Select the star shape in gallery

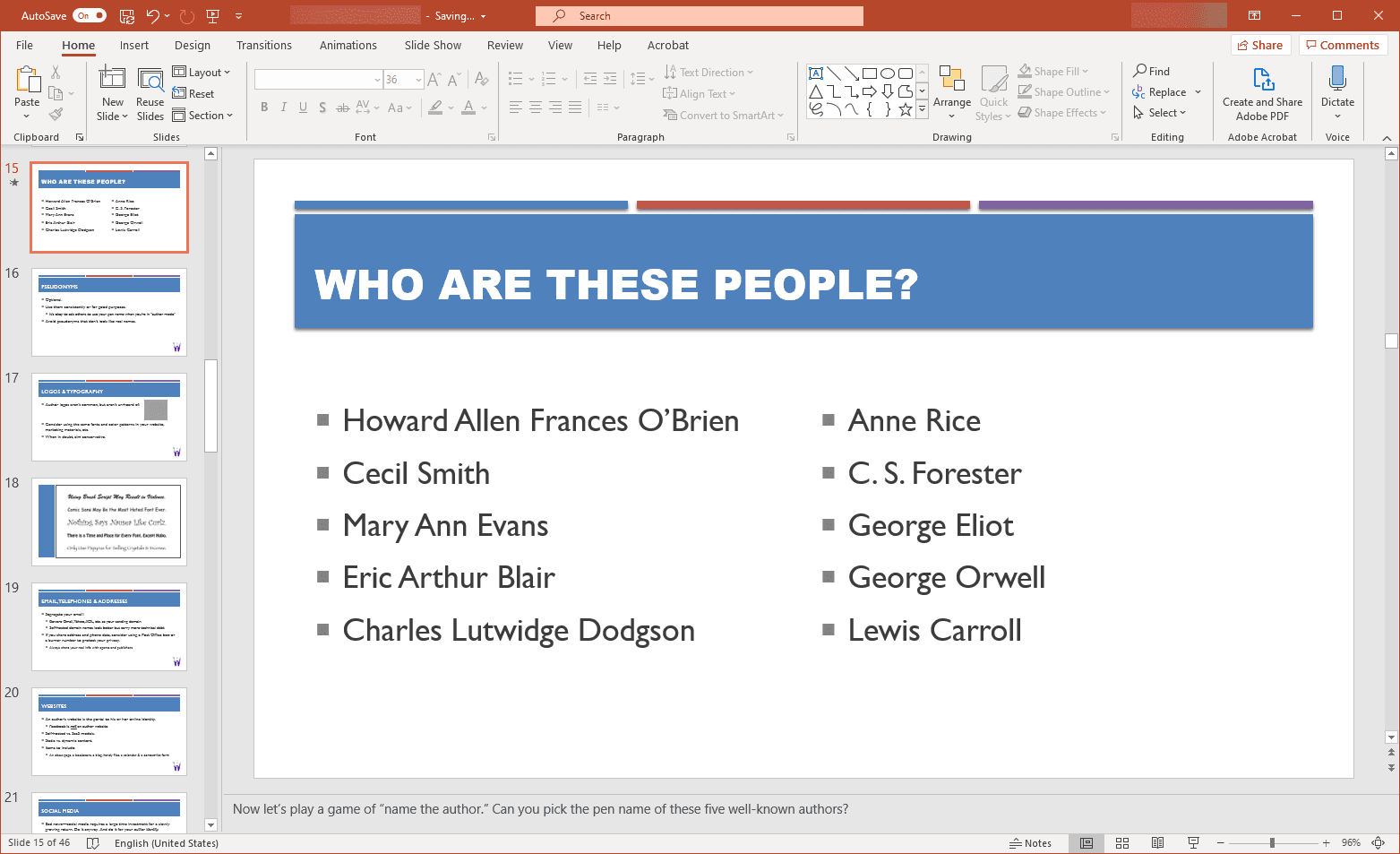(906, 109)
